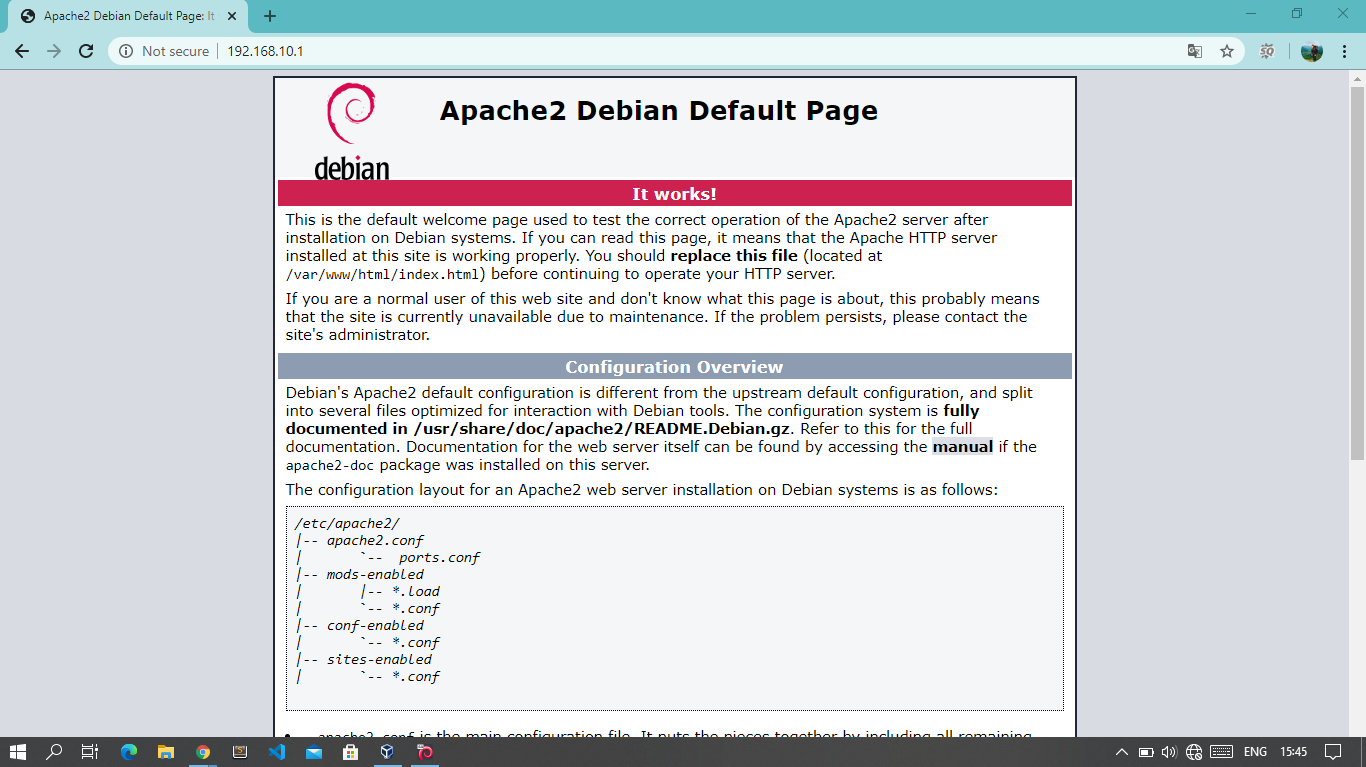Image resolution: width=1366 pixels, height=767 pixels.
Task: Open the touch keyboard tray icon
Action: [1221, 752]
